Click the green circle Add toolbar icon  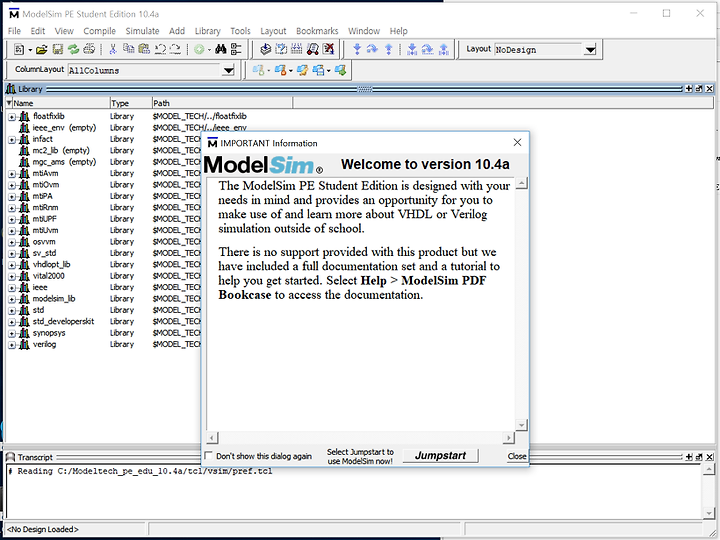(x=199, y=49)
